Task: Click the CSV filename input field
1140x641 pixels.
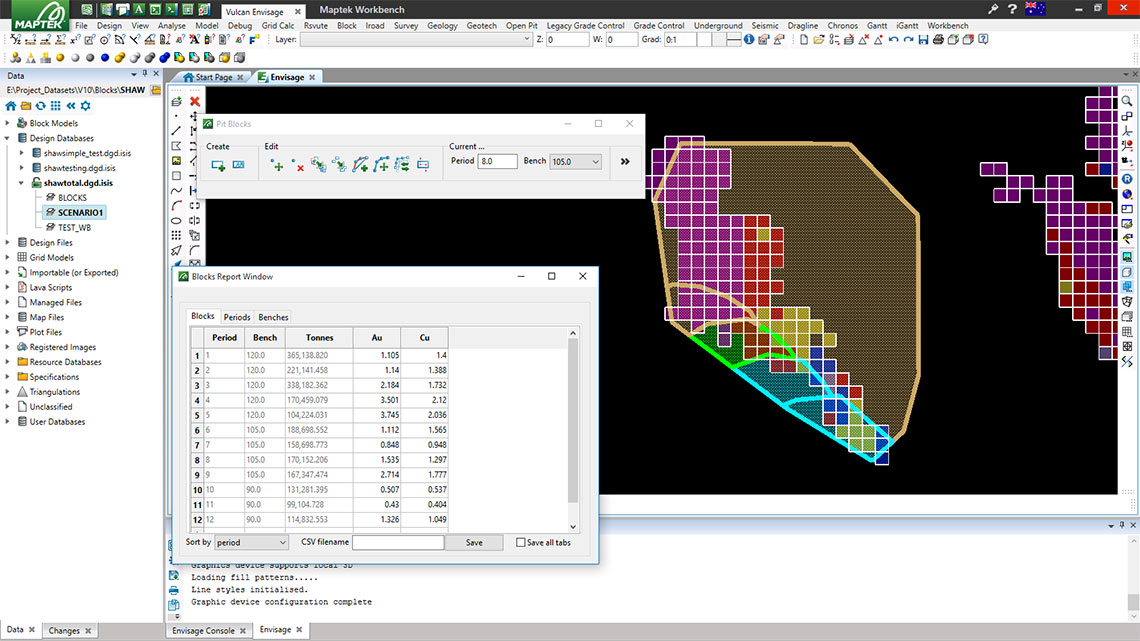Action: [398, 543]
